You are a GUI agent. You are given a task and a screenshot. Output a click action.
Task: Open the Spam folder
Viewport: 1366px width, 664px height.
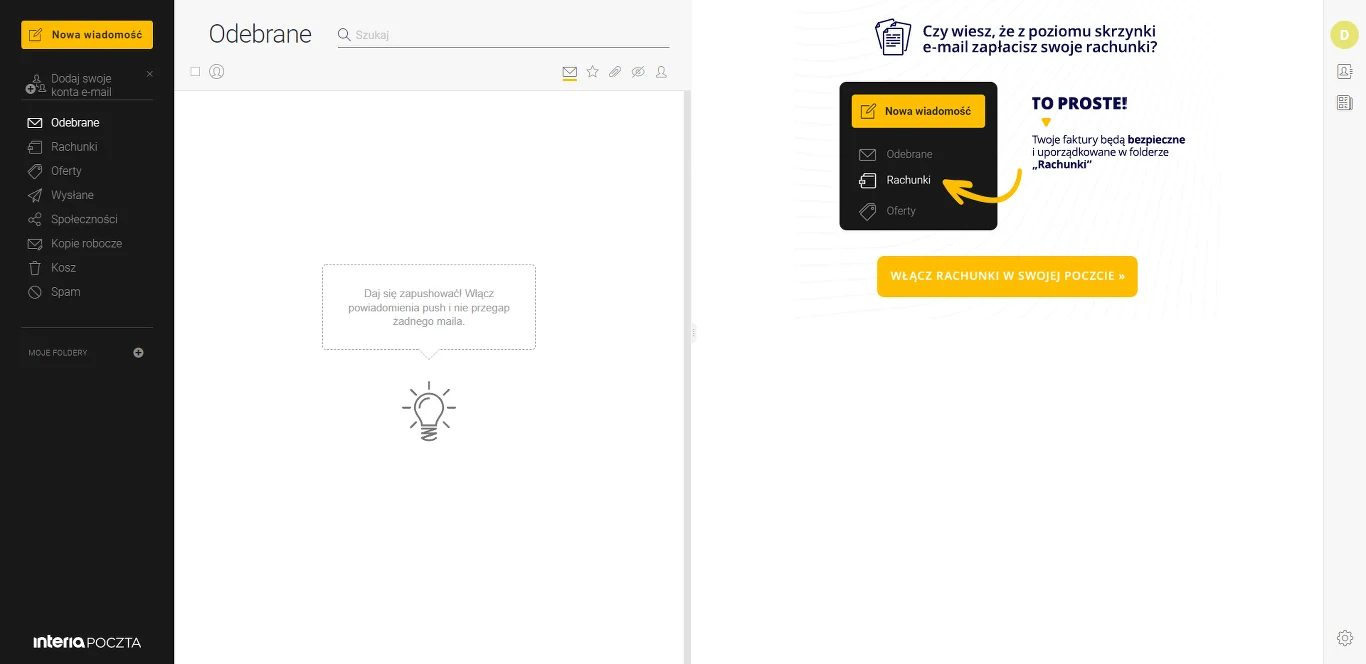click(66, 292)
